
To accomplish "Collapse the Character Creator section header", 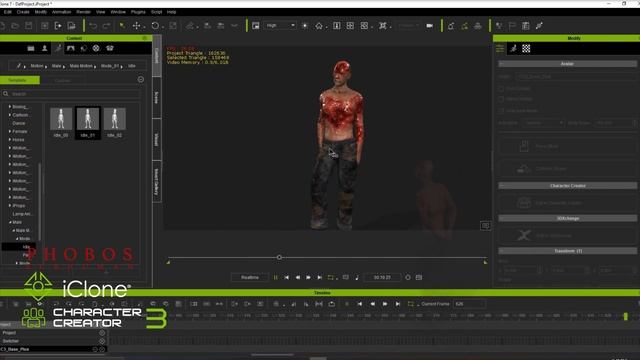I will click(x=567, y=186).
